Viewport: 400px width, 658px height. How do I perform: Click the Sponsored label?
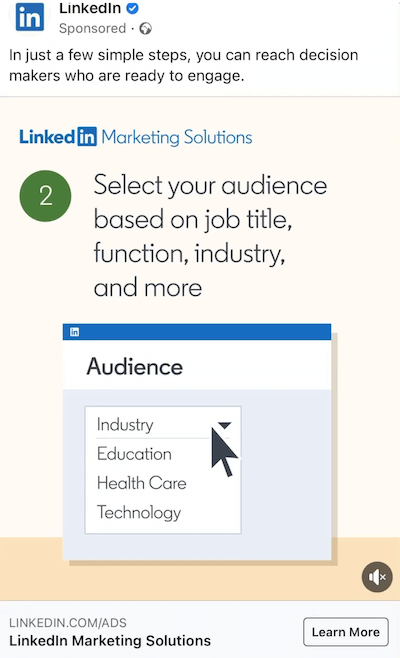tap(92, 29)
